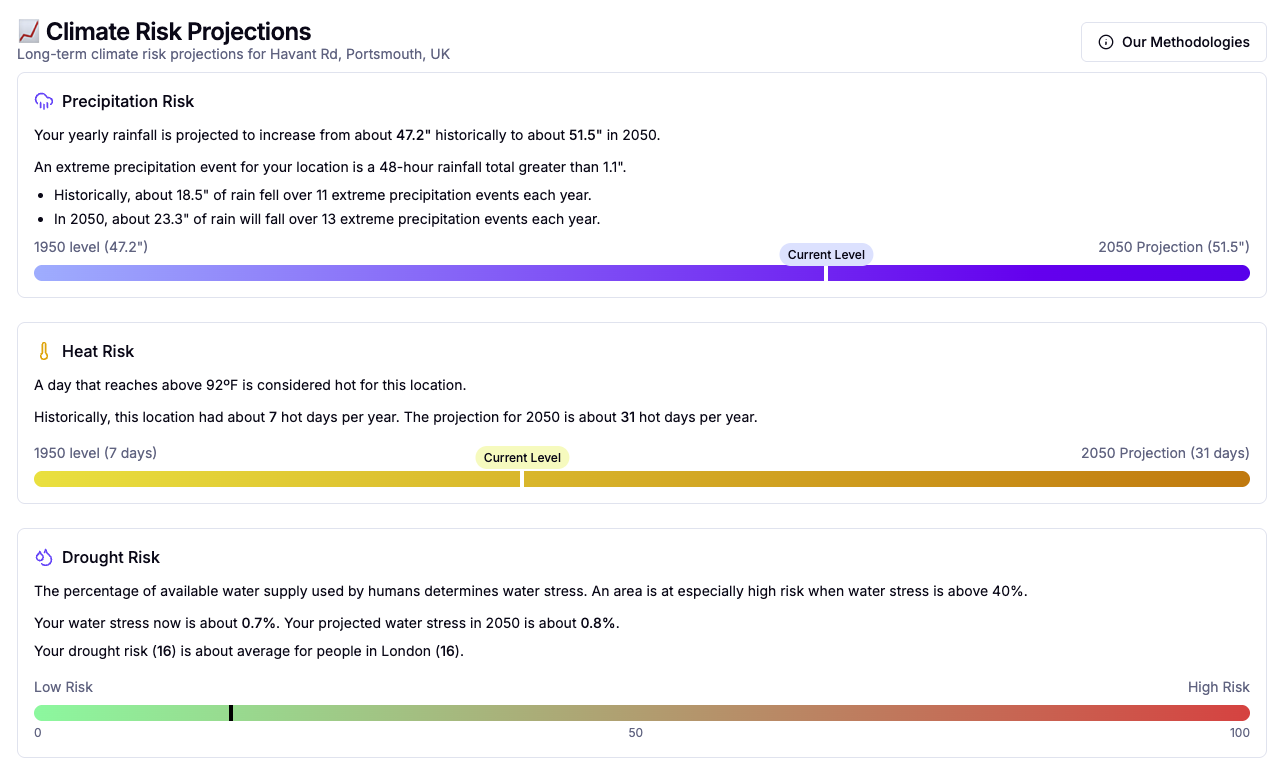Screen dimensions: 1274x775
Task: Click the Current Level label on precipitation bar
Action: click(x=826, y=254)
